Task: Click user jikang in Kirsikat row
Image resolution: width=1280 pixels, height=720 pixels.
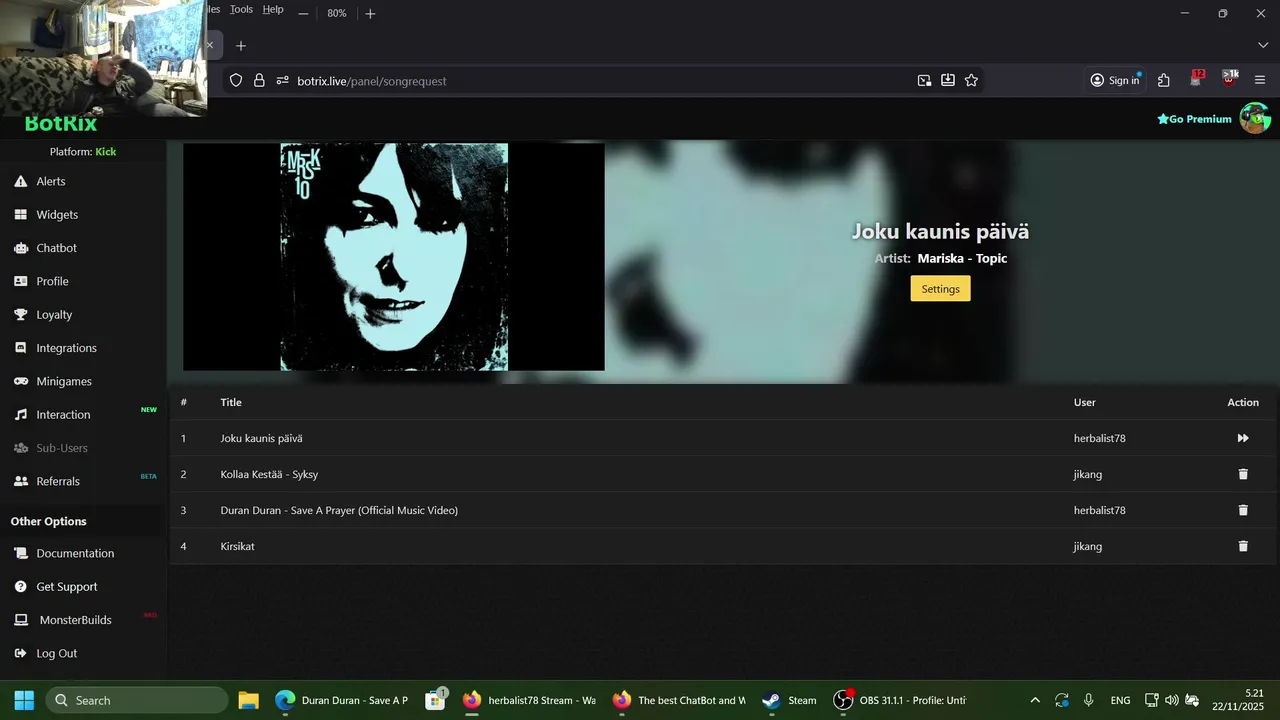Action: (1087, 546)
